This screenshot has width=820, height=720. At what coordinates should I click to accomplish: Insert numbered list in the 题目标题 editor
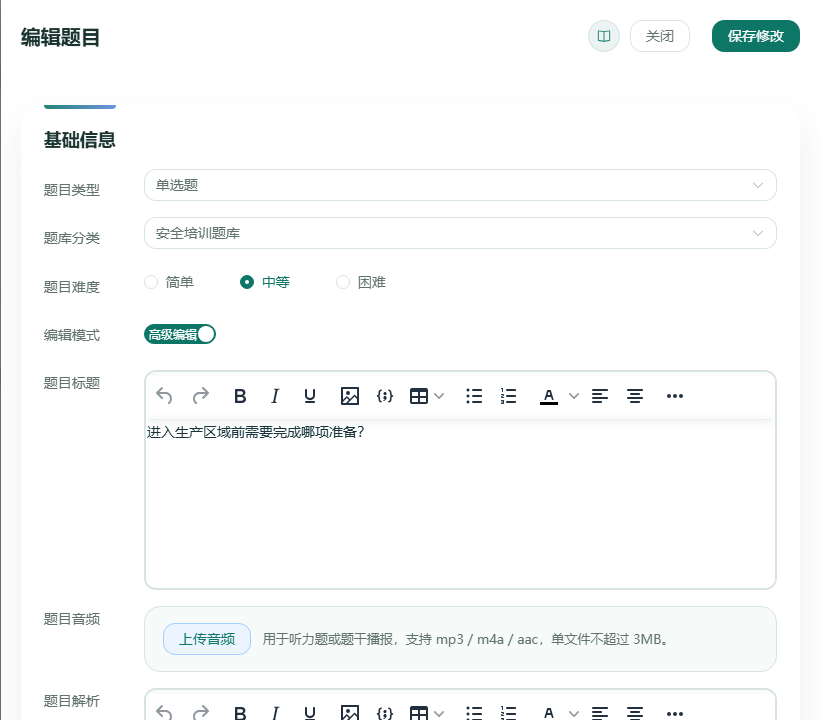click(x=508, y=396)
